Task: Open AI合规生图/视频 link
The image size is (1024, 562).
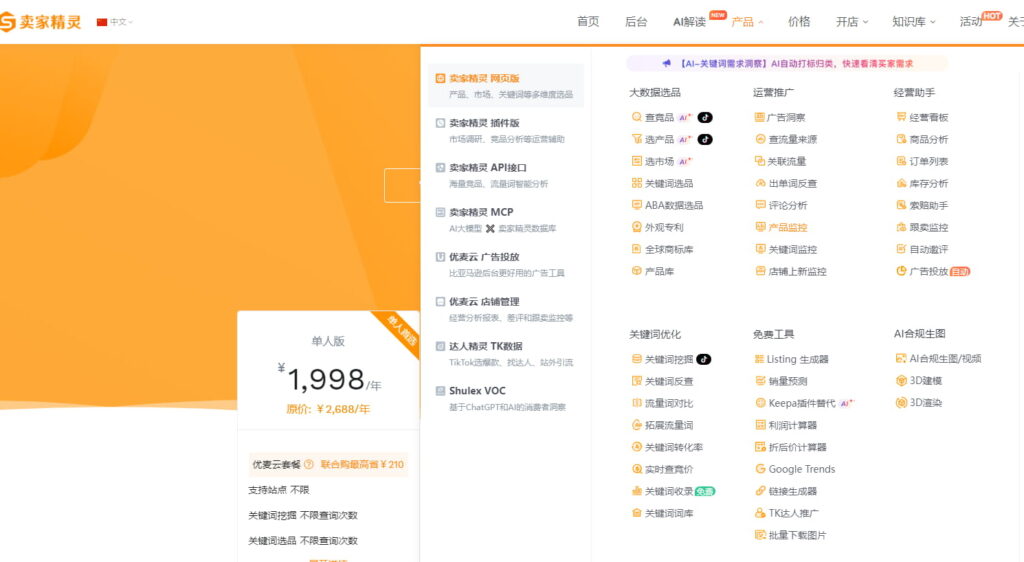Action: 945,358
